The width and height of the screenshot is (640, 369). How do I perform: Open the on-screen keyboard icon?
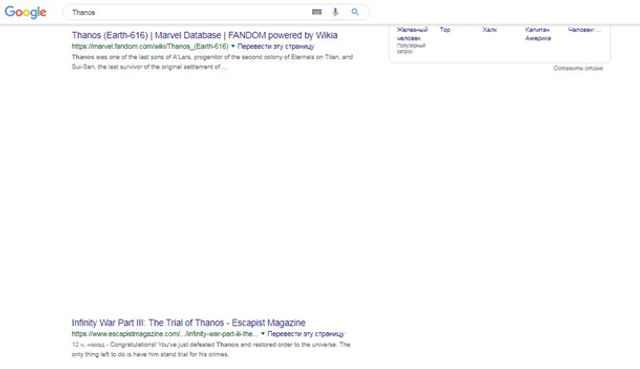tap(317, 12)
